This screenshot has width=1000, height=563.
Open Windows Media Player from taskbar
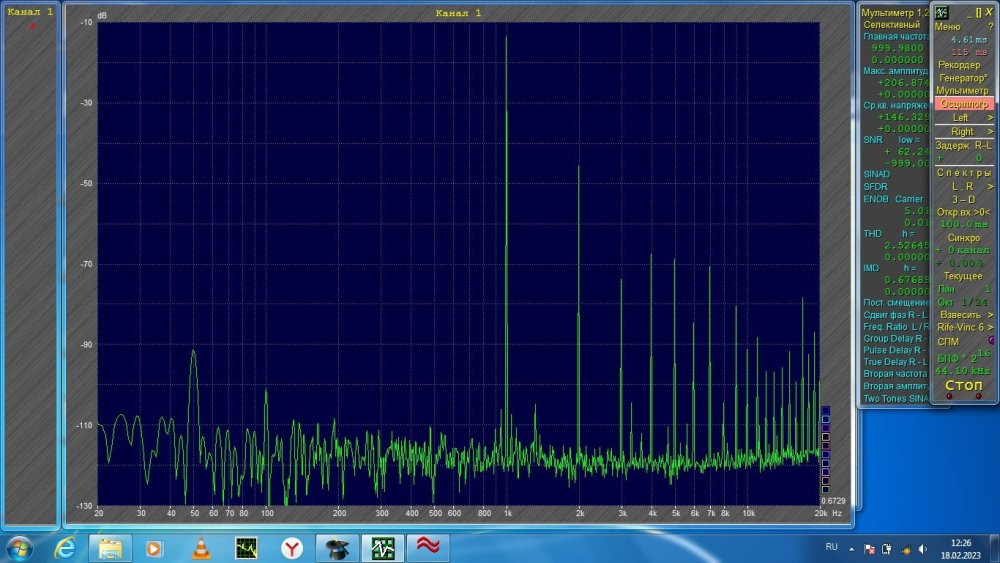click(154, 548)
